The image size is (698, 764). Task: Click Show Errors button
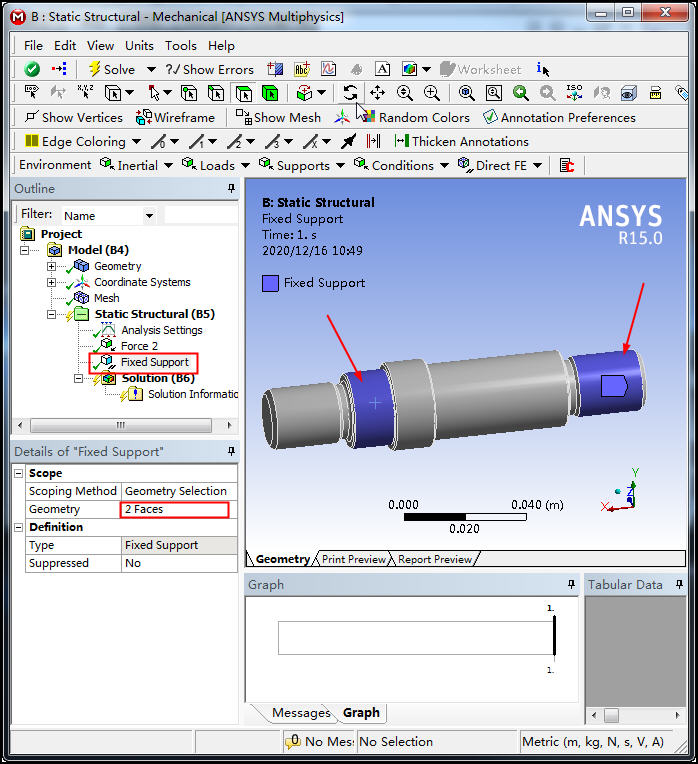coord(209,69)
